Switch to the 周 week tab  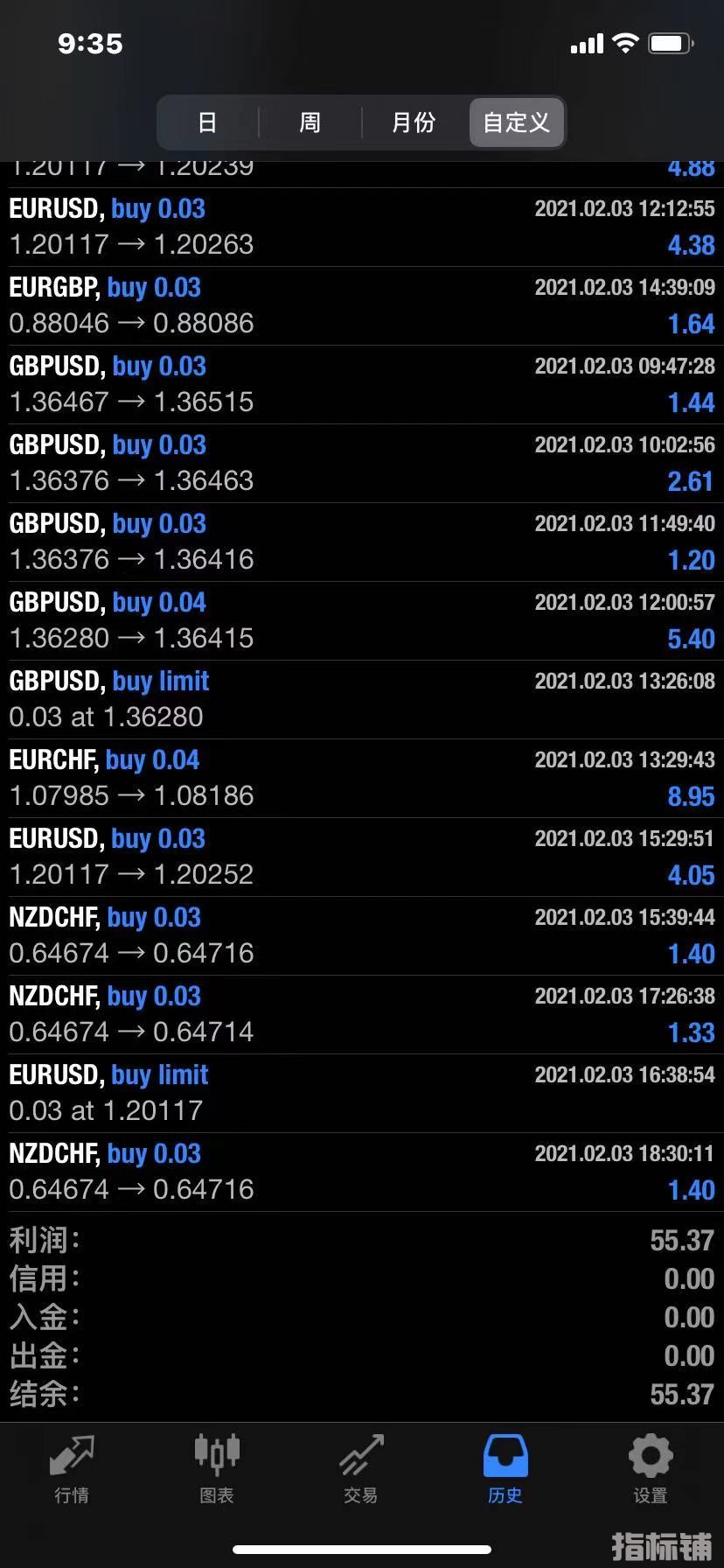(310, 122)
